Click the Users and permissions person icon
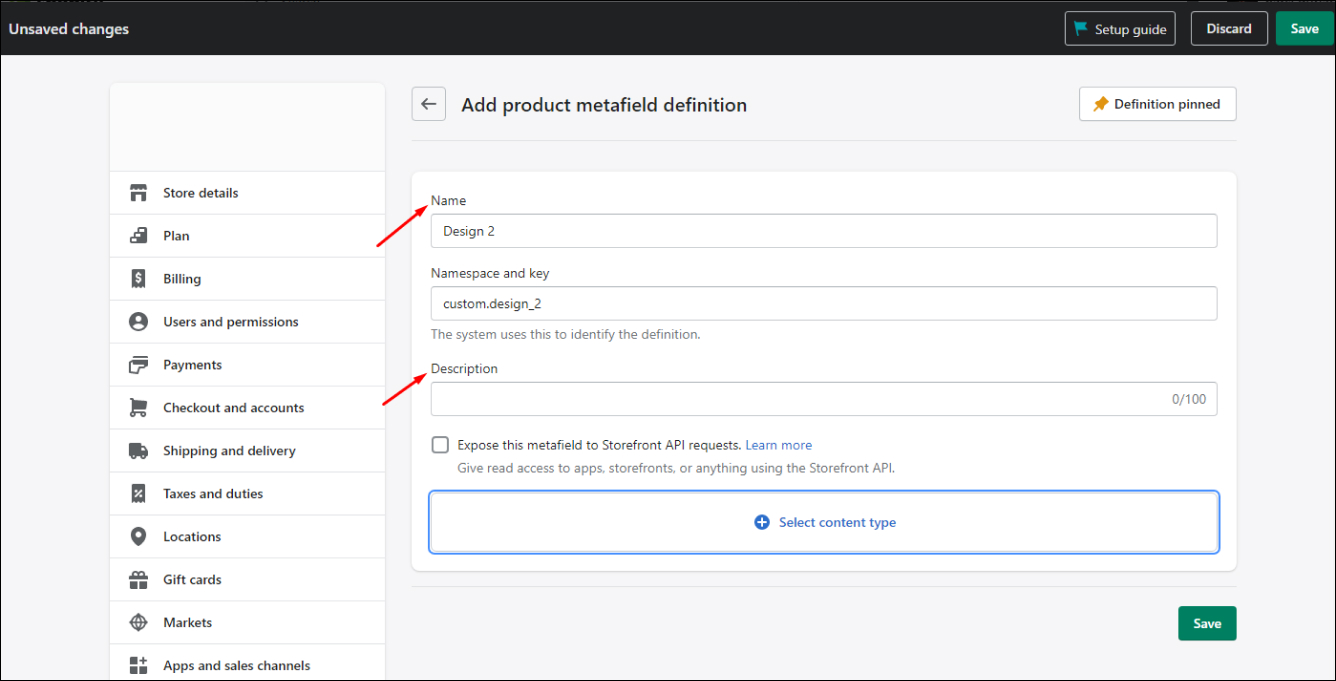This screenshot has width=1336, height=681. click(x=139, y=322)
